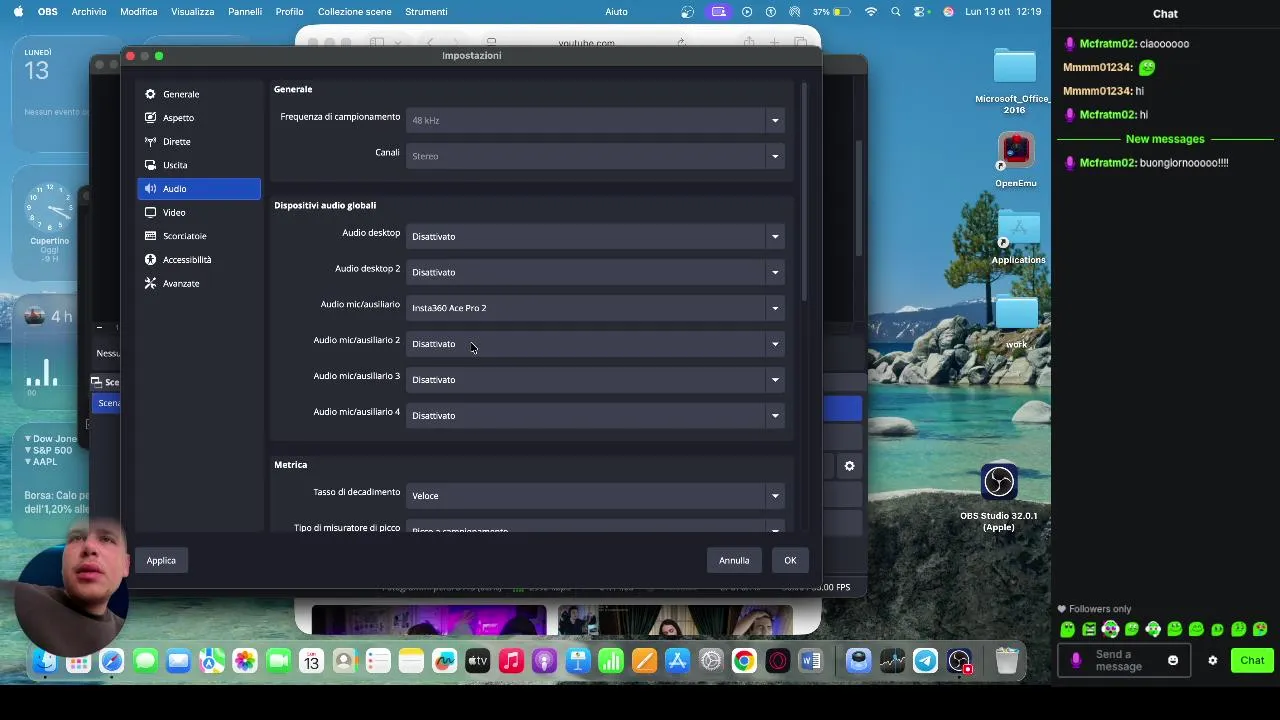Open Collezione scene menu
Image resolution: width=1280 pixels, height=720 pixels.
pyautogui.click(x=355, y=12)
